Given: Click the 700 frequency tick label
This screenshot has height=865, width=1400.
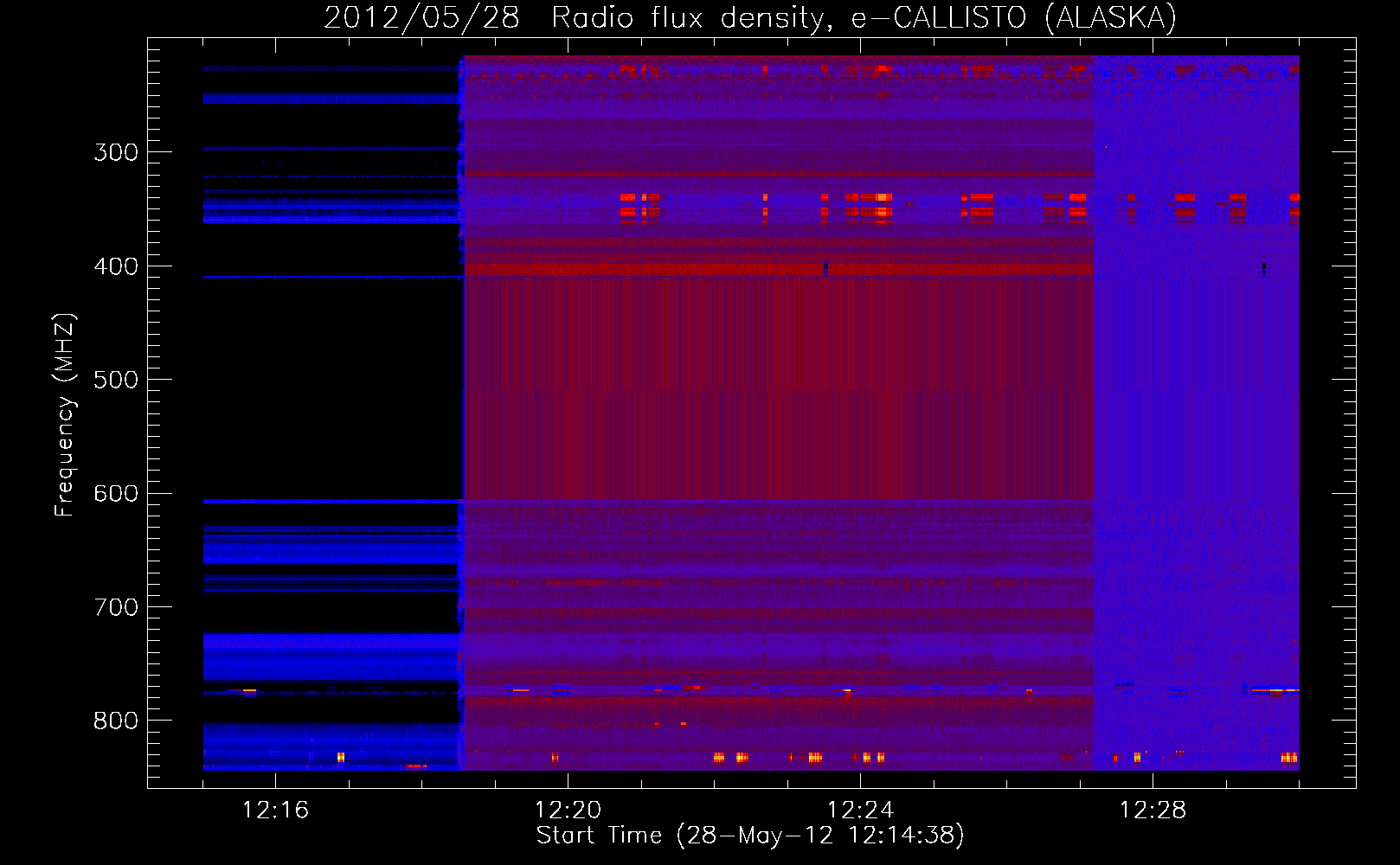Looking at the screenshot, I should point(116,607).
